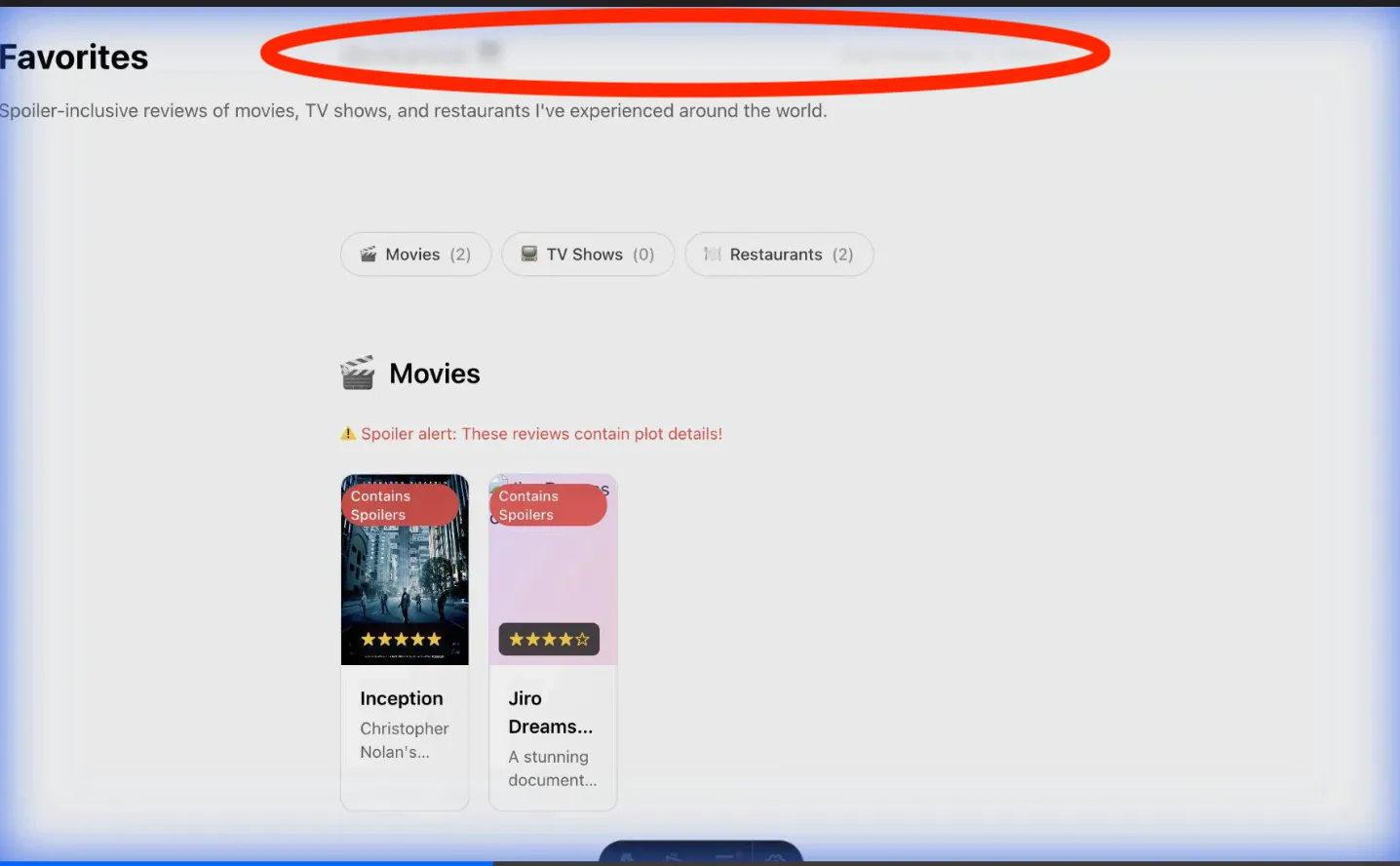Click the plate icon in Restaurants filter

[713, 255]
